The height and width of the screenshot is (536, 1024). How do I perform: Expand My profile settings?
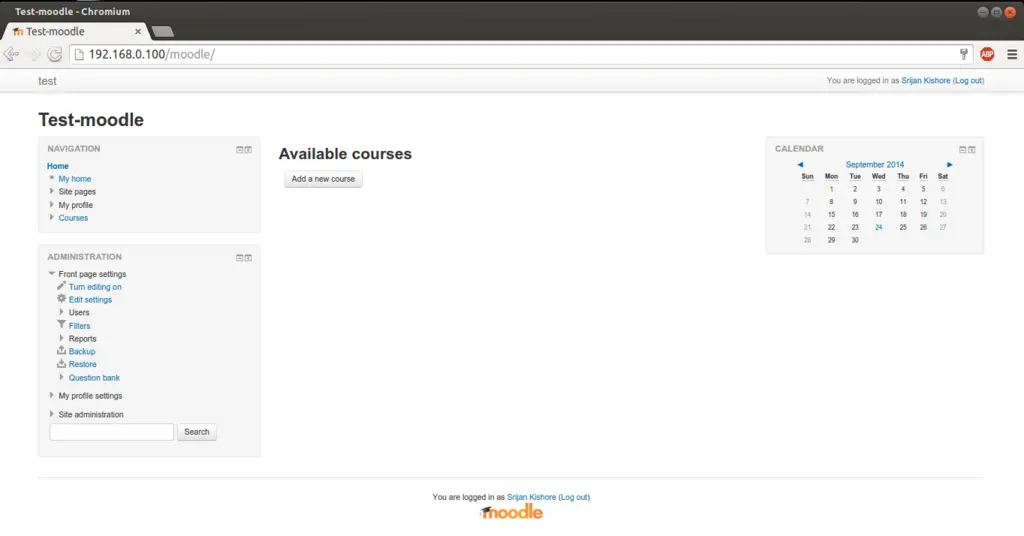point(52,396)
